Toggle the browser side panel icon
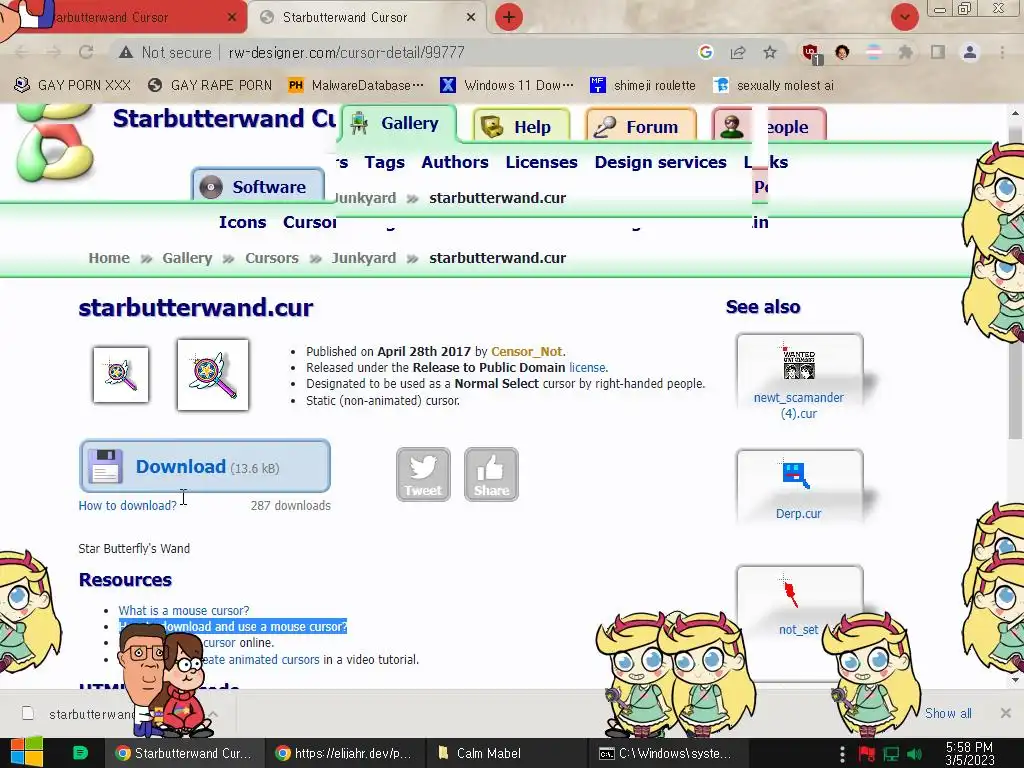Viewport: 1024px width, 768px height. tap(938, 52)
